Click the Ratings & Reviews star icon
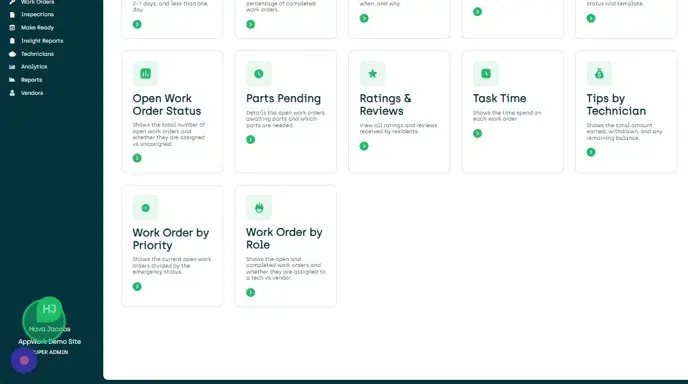Viewport: 688px width, 384px height. coord(373,74)
